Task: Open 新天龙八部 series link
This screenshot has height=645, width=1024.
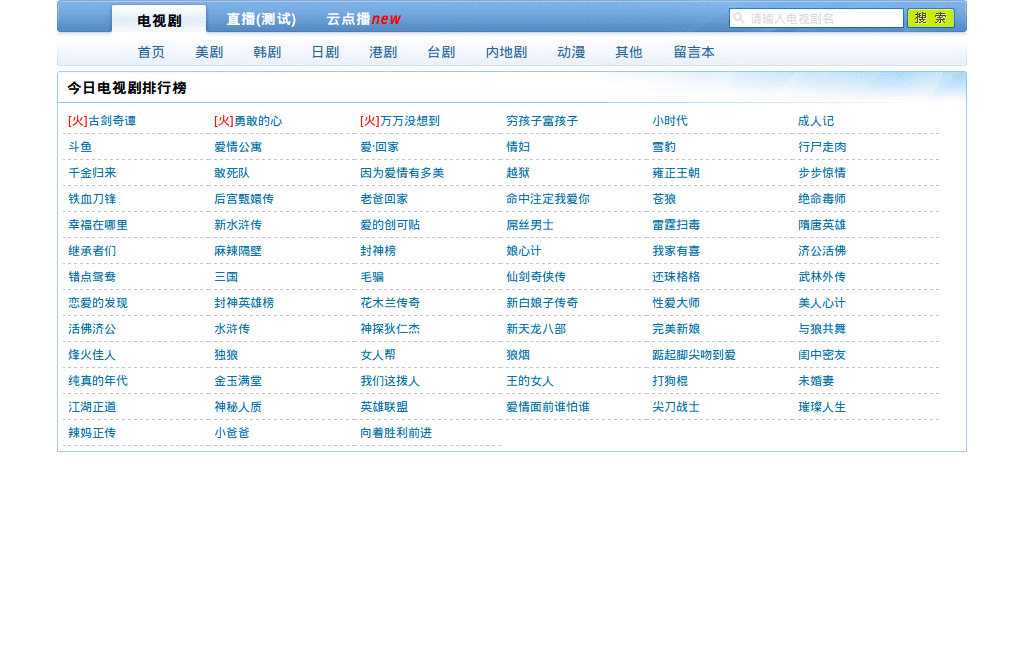Action: pos(536,329)
